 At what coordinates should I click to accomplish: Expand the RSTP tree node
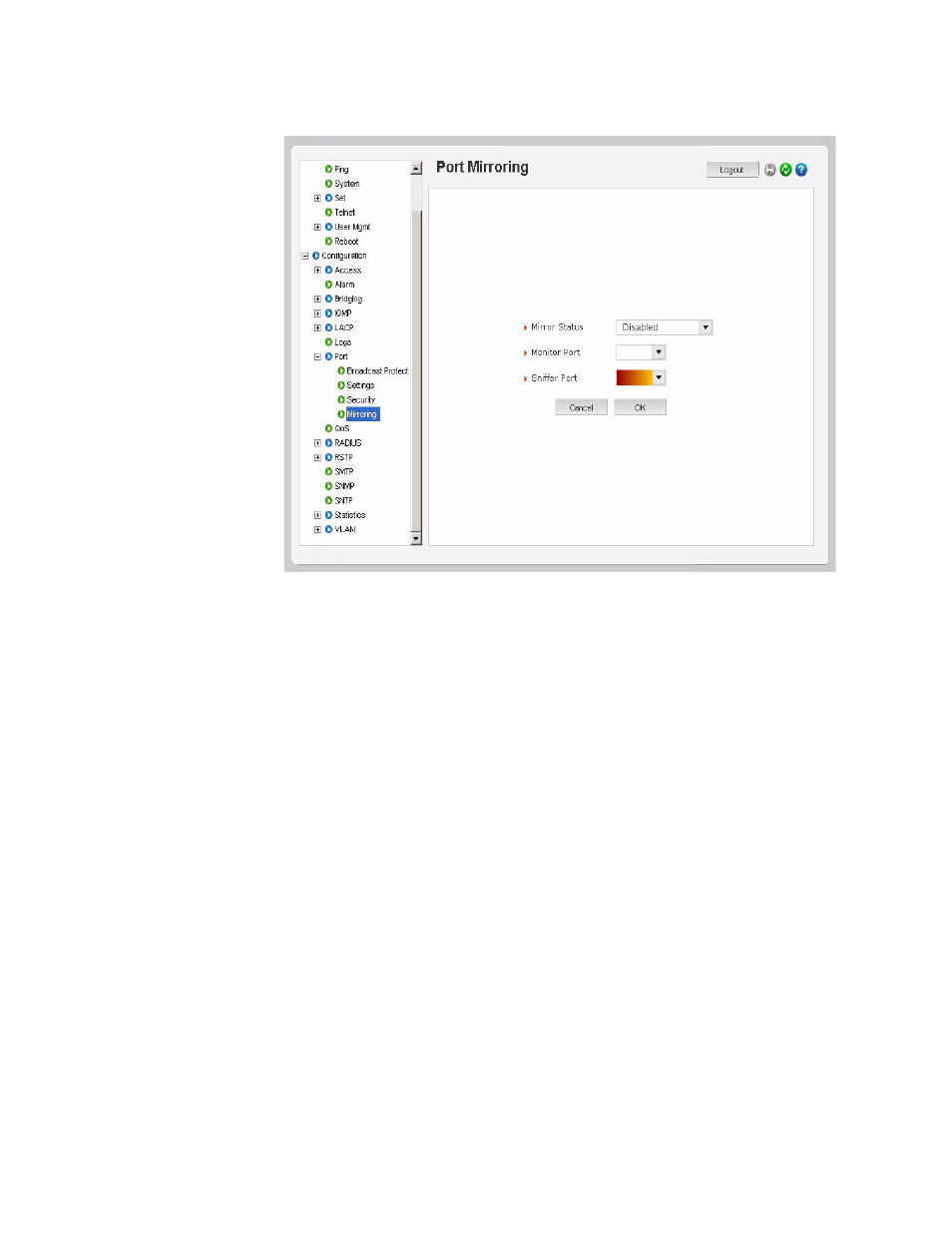click(x=317, y=457)
